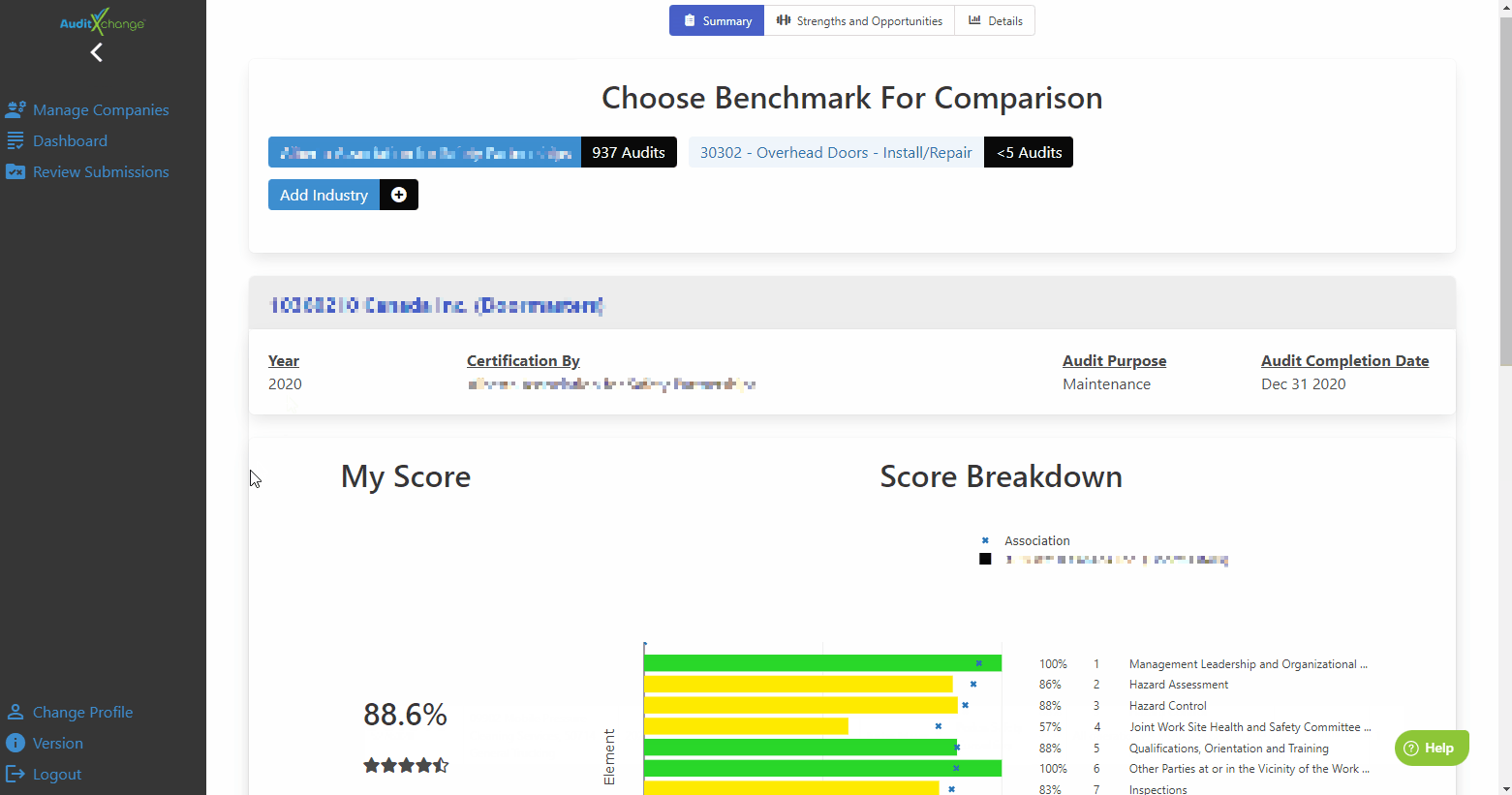Click the Change Profile person icon
This screenshot has width=1512, height=795.
coord(15,712)
